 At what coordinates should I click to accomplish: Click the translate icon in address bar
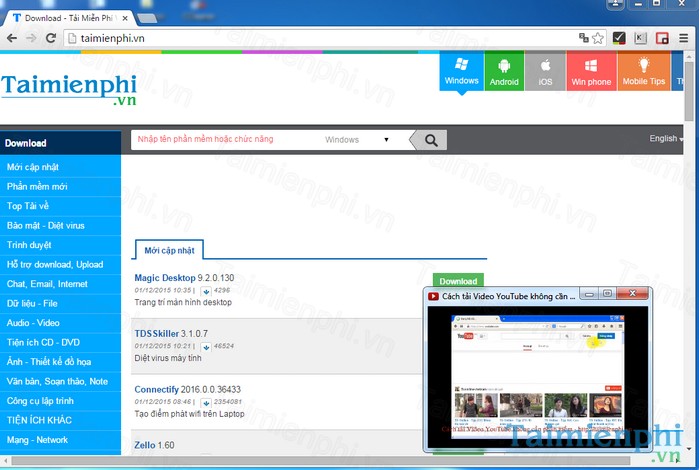pos(583,38)
